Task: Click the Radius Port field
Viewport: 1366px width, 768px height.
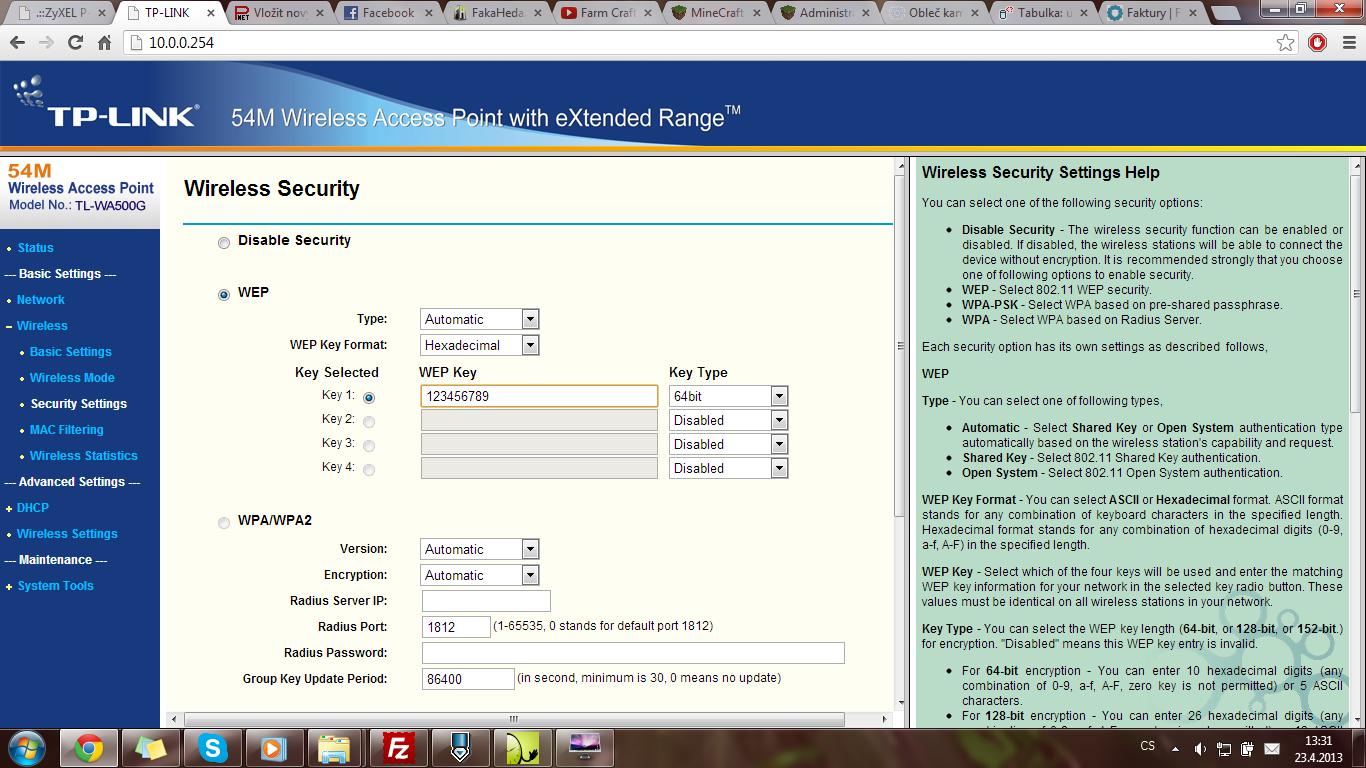Action: pos(456,627)
